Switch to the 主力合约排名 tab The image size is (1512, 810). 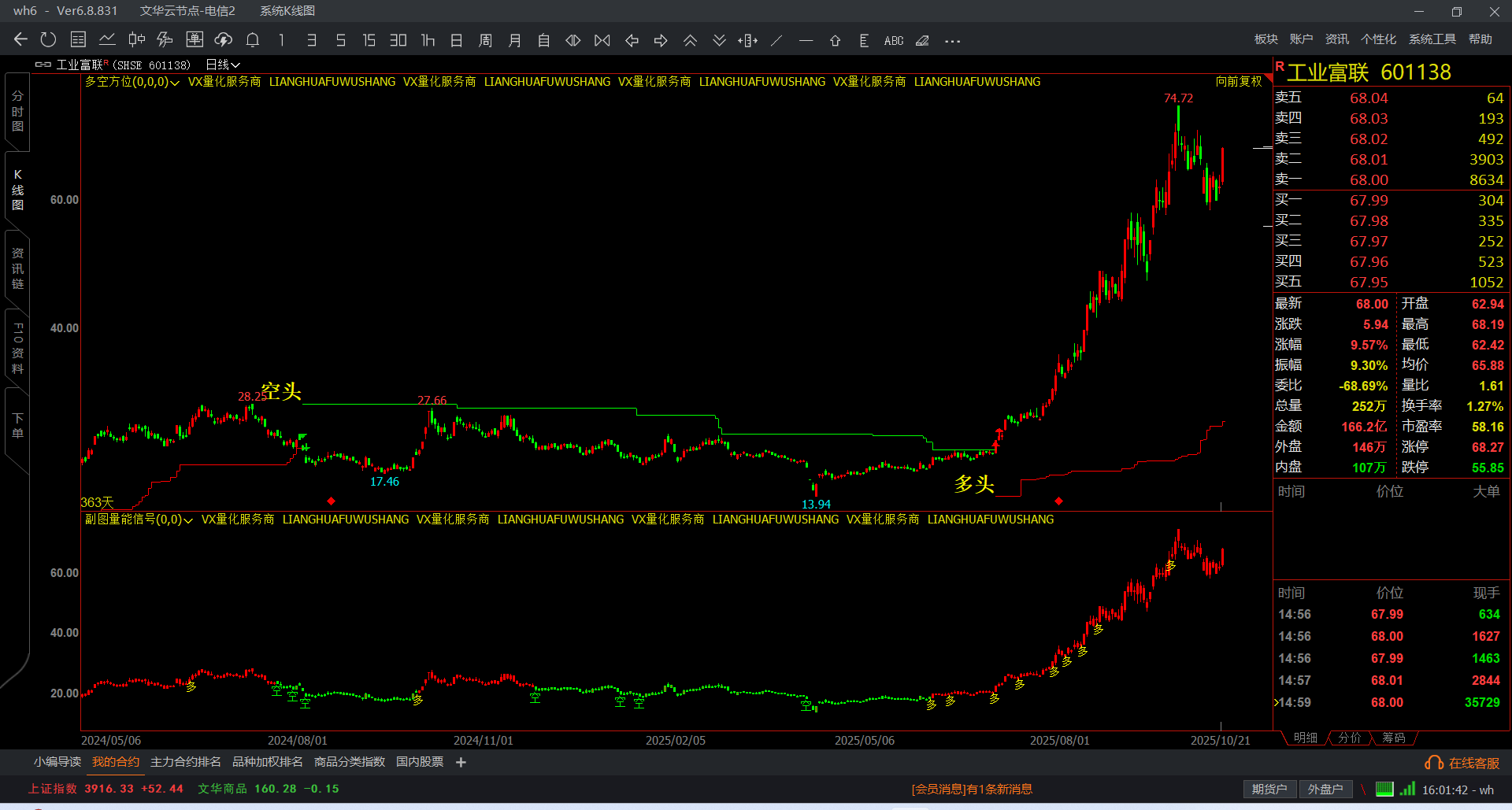(186, 762)
